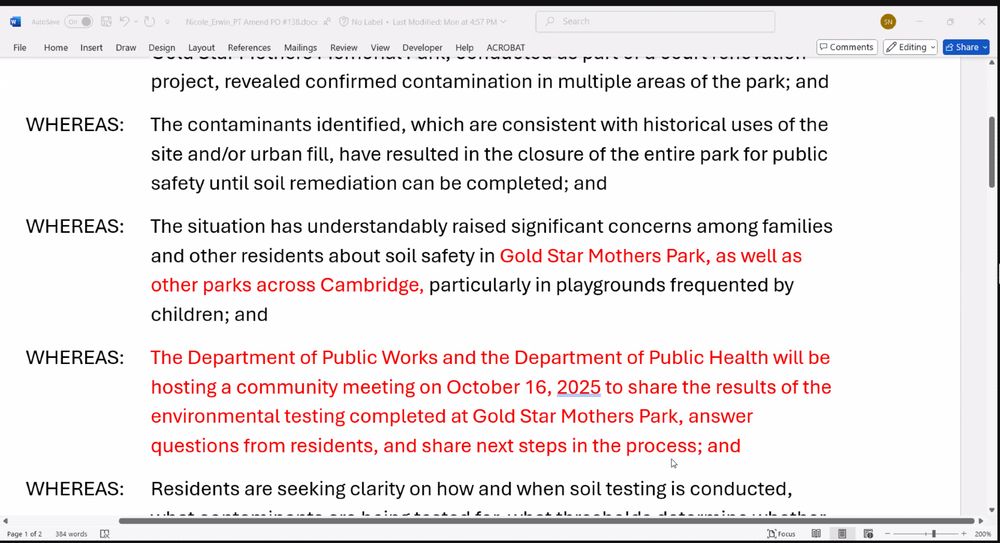1000x543 pixels.
Task: Click scroll-up arrow of vertical scrollbar
Action: (991, 63)
